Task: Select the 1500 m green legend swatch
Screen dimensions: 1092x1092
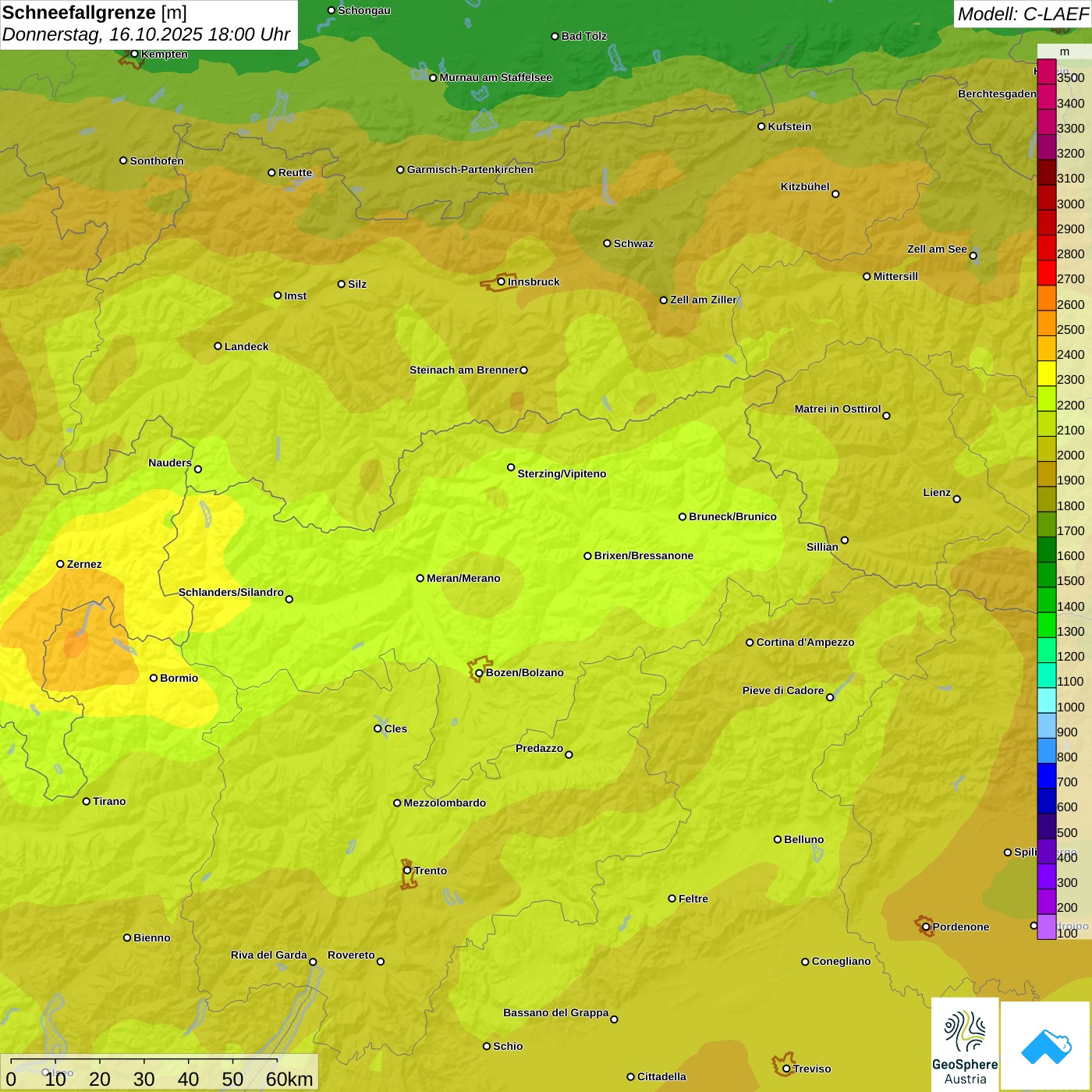Action: coord(1046,575)
